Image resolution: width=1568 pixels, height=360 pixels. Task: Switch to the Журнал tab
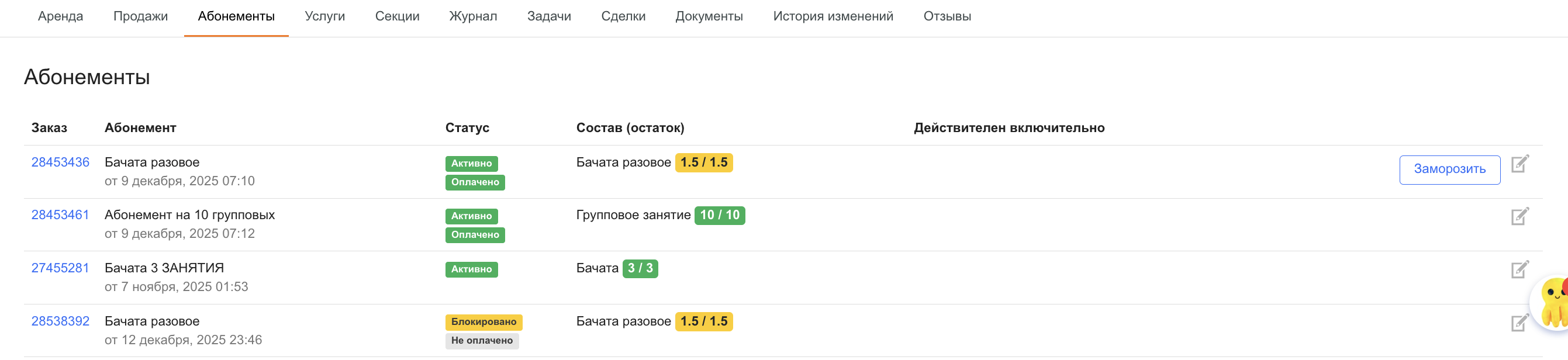click(x=473, y=16)
